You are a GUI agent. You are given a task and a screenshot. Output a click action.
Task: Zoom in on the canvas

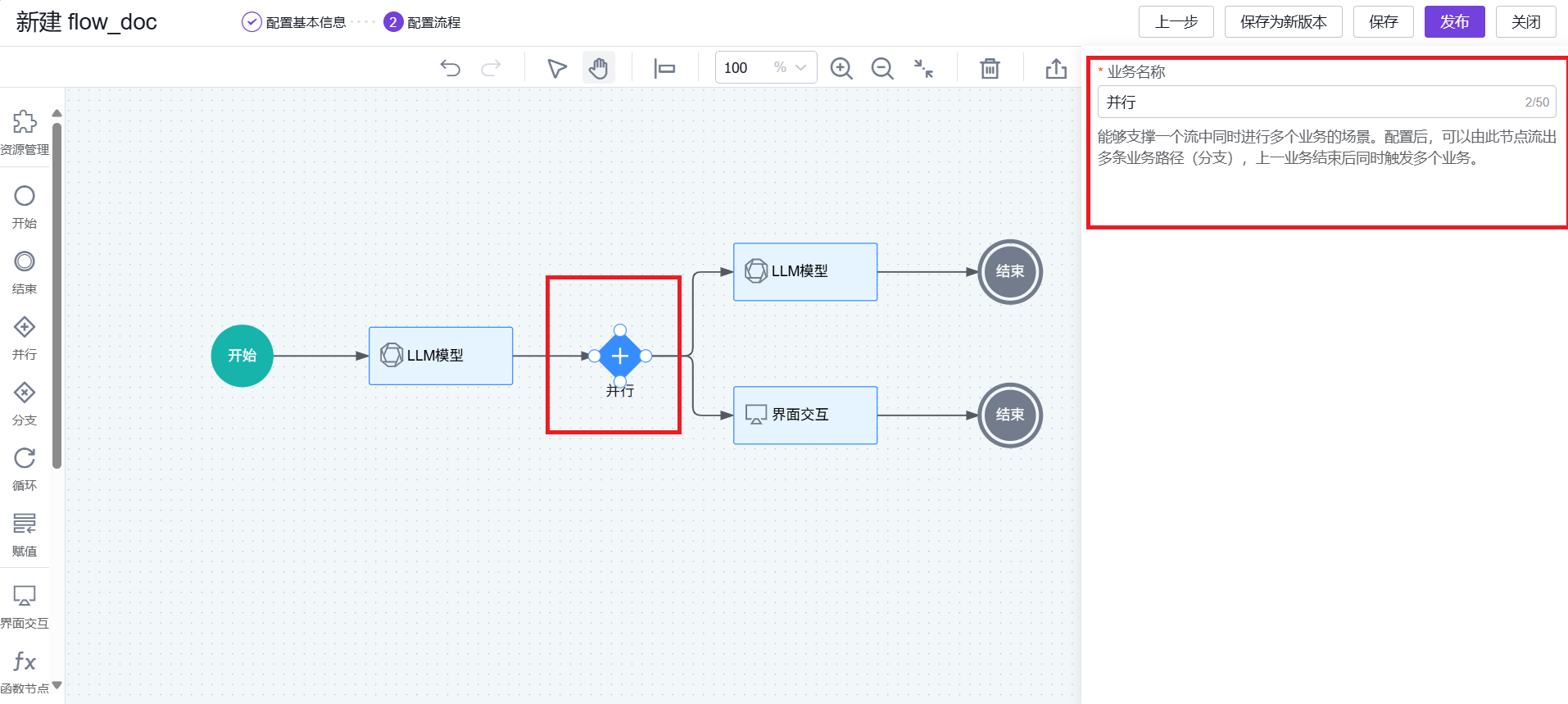pyautogui.click(x=841, y=68)
